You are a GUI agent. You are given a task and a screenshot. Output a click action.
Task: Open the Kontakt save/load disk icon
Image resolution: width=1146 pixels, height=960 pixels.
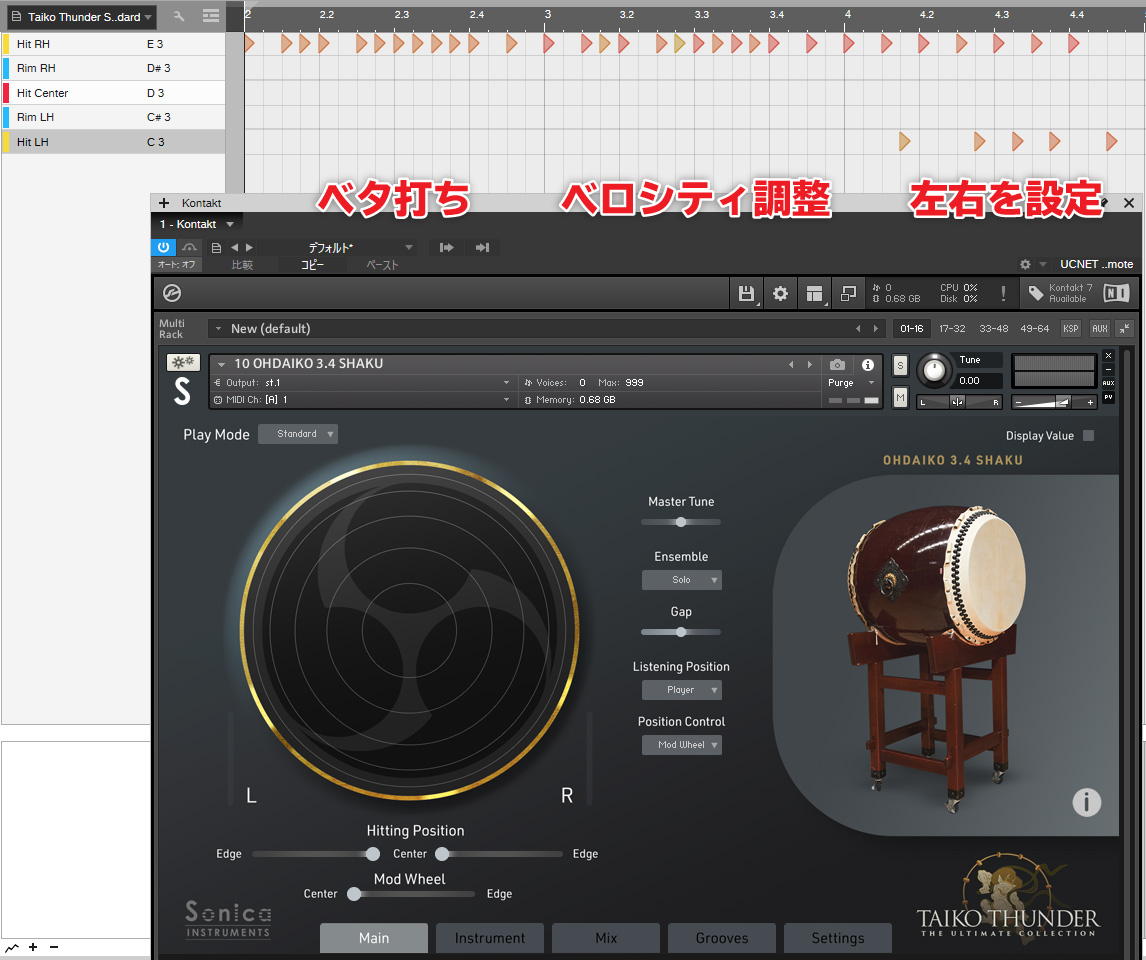point(745,294)
